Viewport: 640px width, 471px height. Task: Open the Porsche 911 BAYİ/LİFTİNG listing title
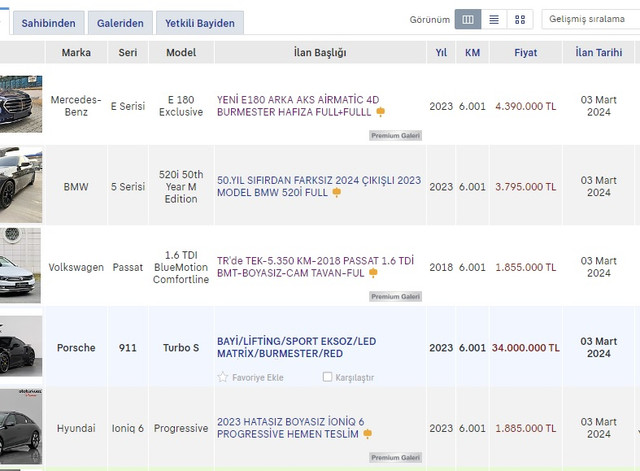[296, 347]
